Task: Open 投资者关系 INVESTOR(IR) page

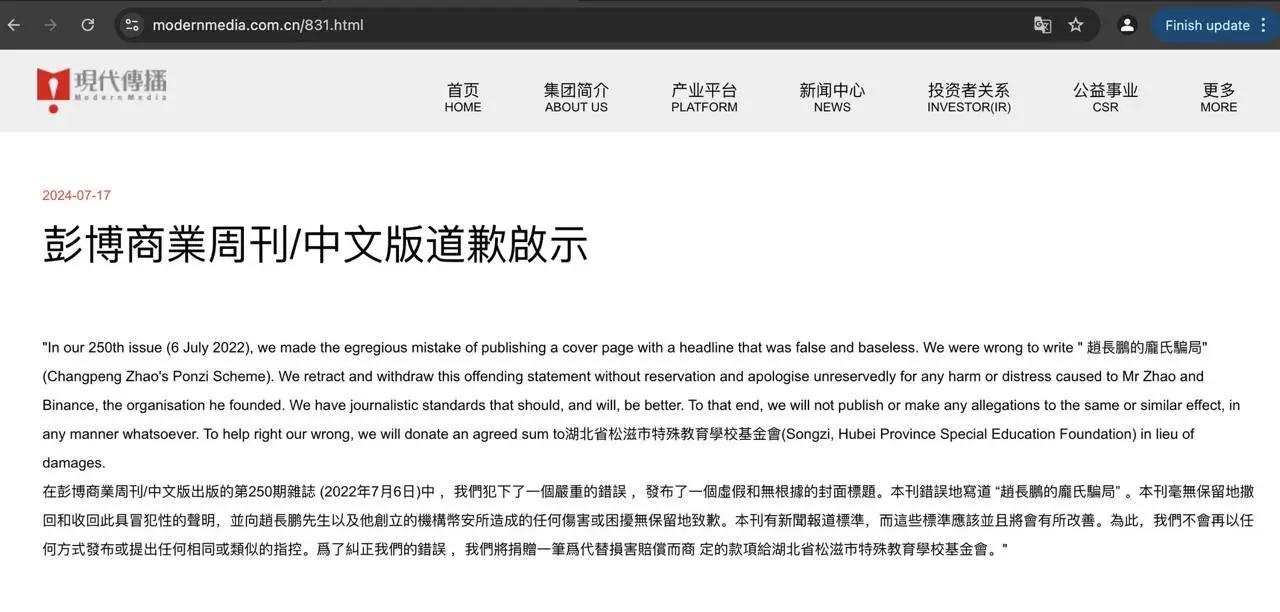Action: coord(968,97)
